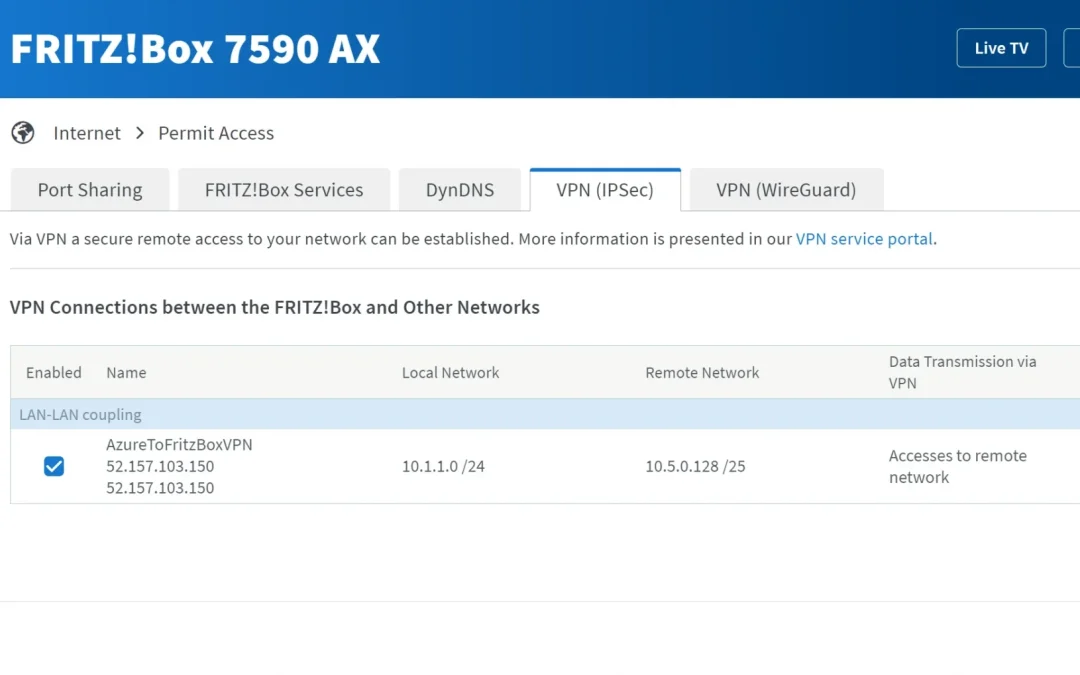Click the Internet breadcrumb link
The width and height of the screenshot is (1080, 675).
tap(87, 133)
